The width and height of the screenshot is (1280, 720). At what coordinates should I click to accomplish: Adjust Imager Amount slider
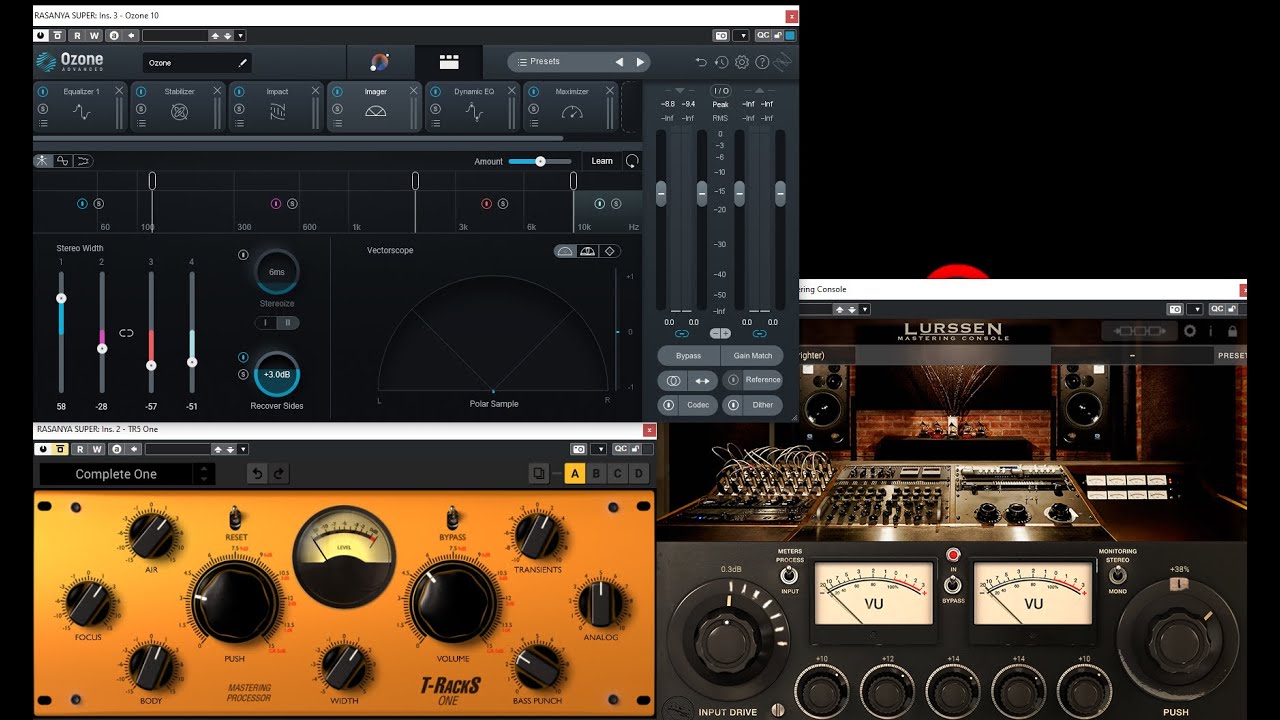pos(540,161)
